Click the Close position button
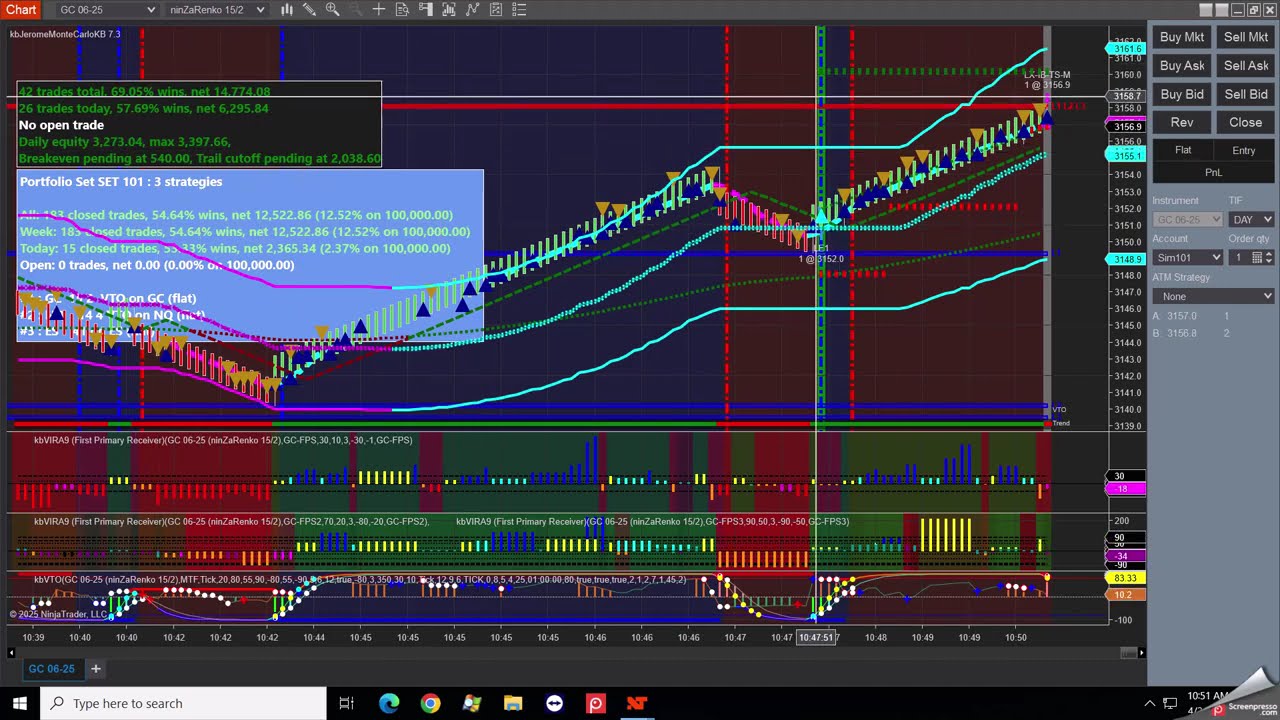 point(1246,122)
